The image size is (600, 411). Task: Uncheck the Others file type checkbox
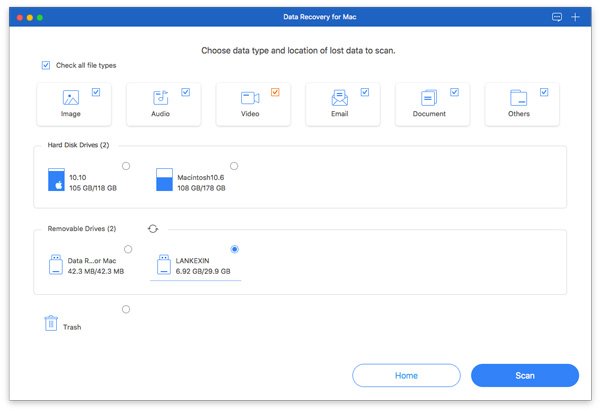544,92
